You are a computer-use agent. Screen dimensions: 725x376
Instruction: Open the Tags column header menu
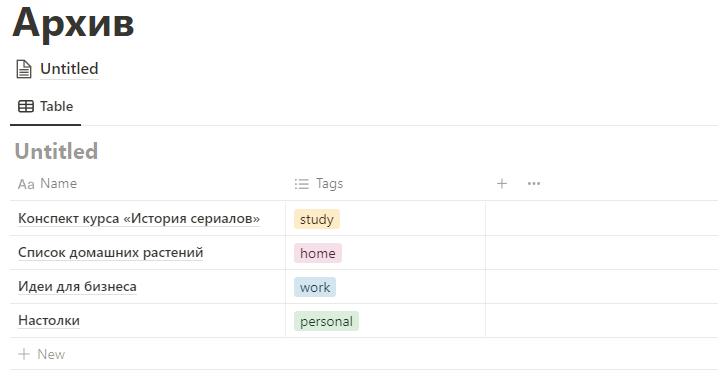386,184
